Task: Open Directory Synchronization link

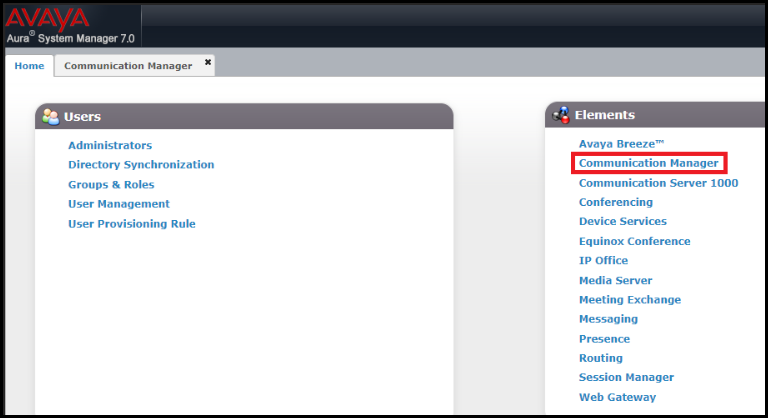Action: point(141,165)
